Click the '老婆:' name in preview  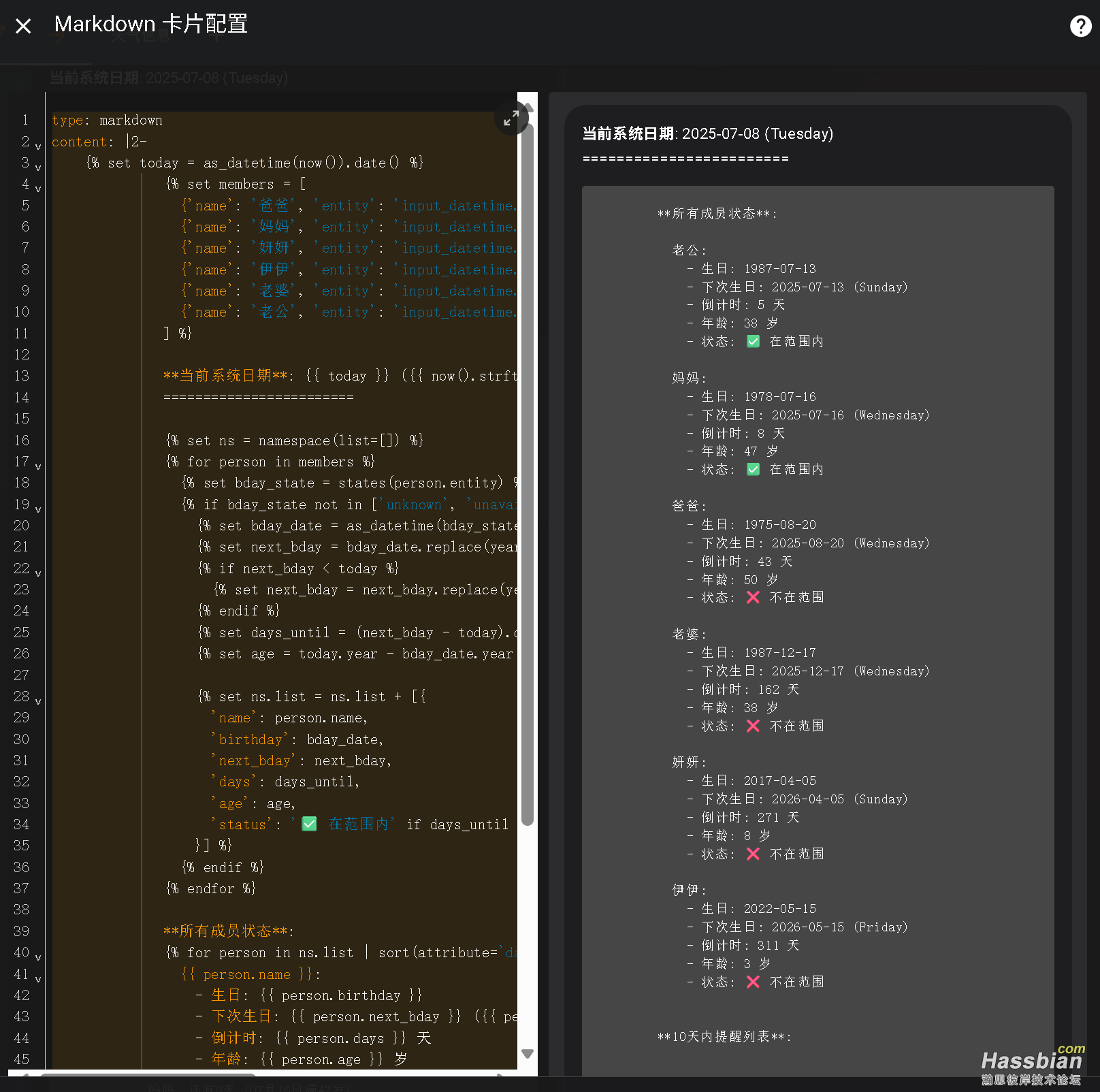[690, 634]
